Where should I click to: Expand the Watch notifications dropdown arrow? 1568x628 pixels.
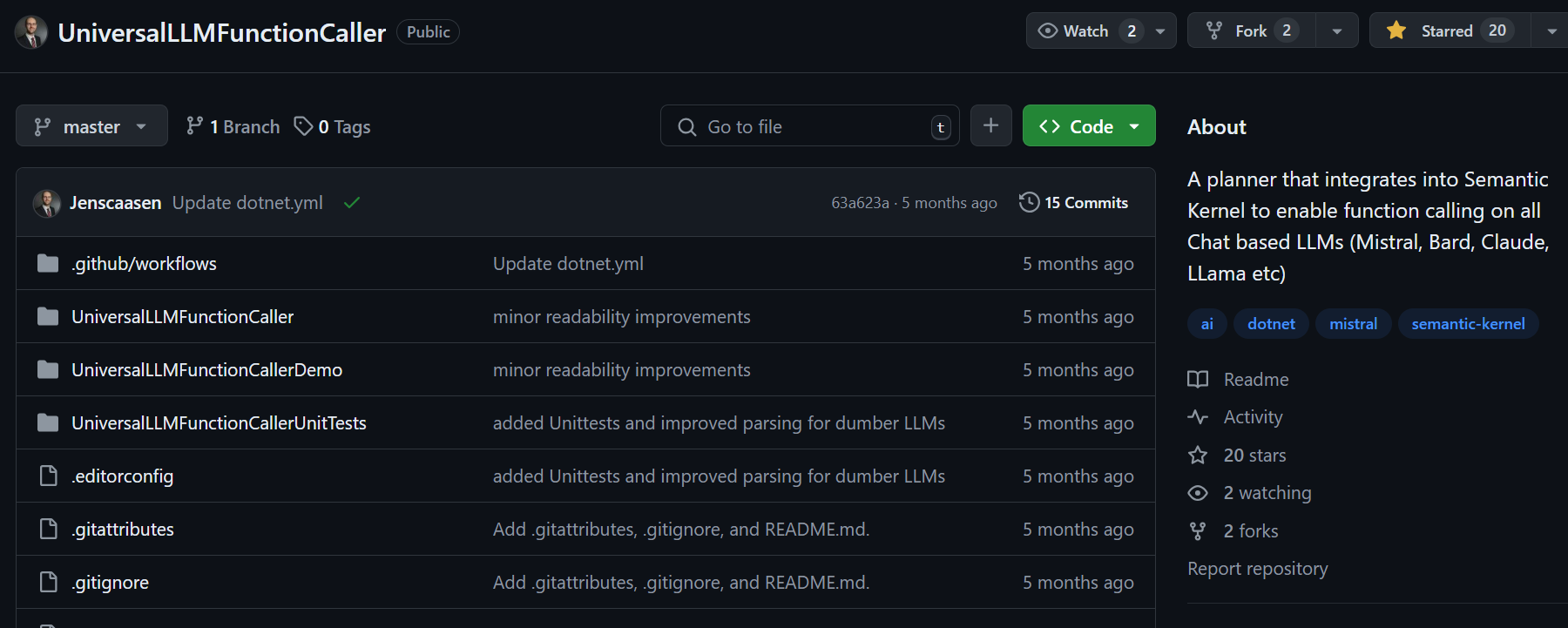click(x=1160, y=30)
